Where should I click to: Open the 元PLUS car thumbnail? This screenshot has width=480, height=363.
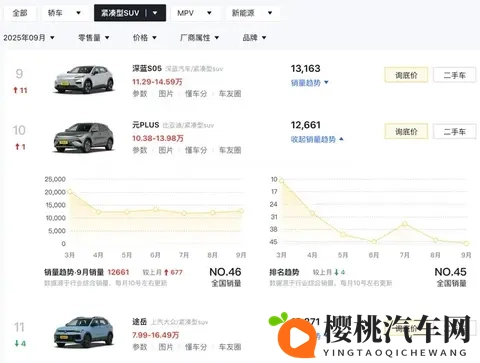[84, 137]
